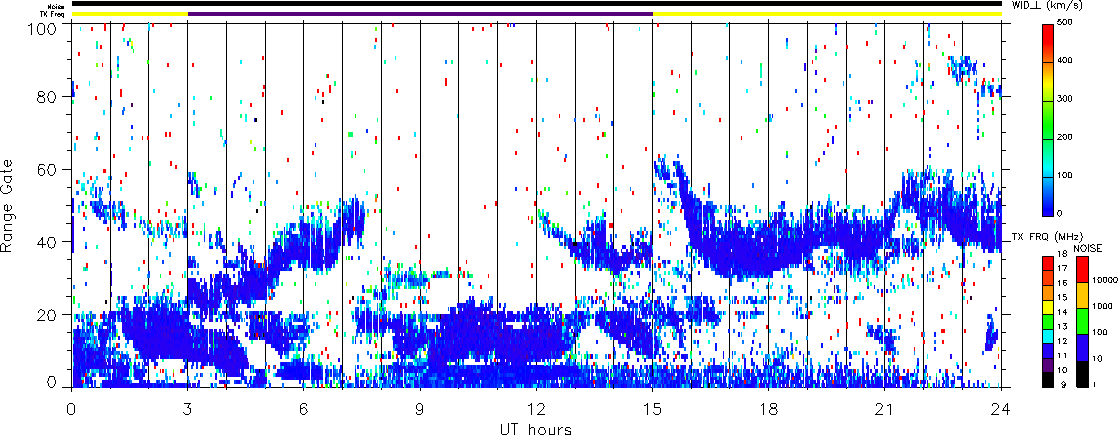Click the cyan 12 MHz swatch in TX FRQ legend
Viewport: 1118px width, 435px height.
[1048, 337]
